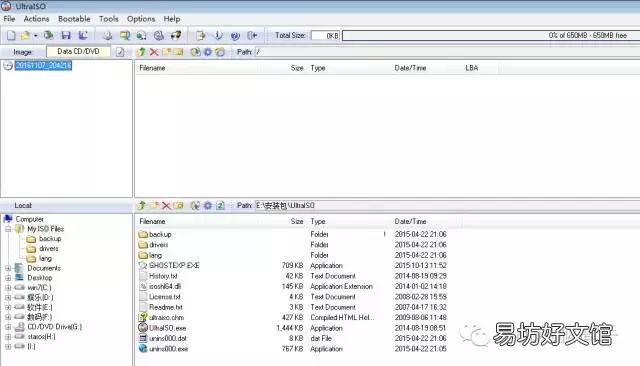The width and height of the screenshot is (640, 366).
Task: Select the 数码(F:) drive in the tree
Action: 40,317
